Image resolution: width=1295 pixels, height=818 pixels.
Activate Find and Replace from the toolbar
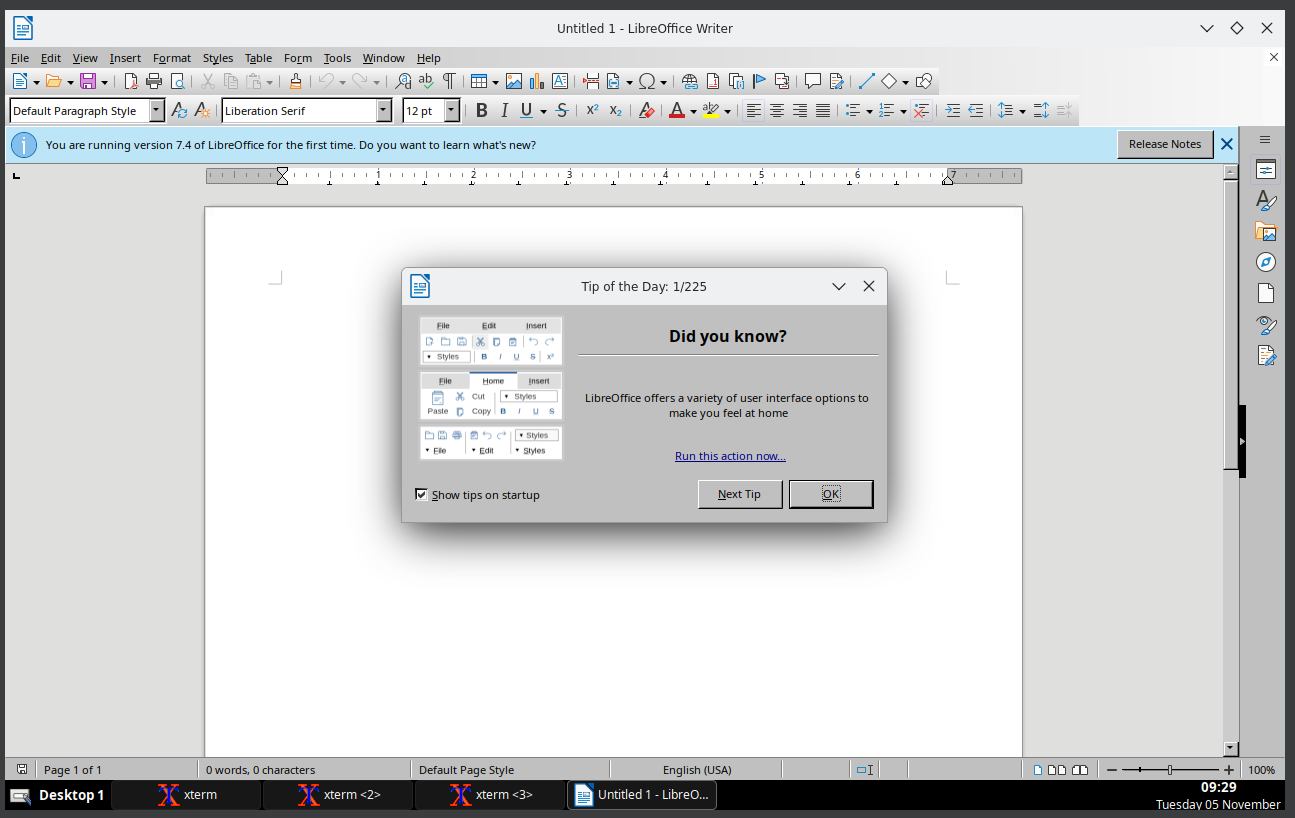click(403, 81)
